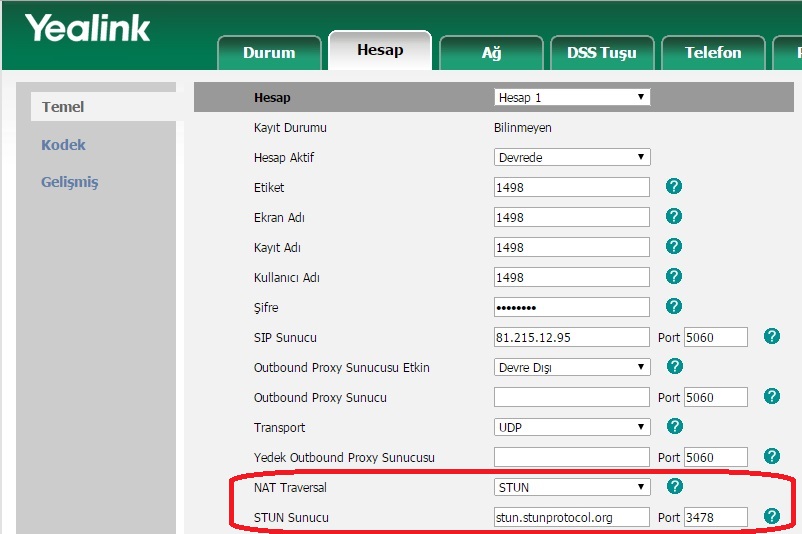Click the help icon next to Etiket
The image size is (802, 534).
[674, 187]
